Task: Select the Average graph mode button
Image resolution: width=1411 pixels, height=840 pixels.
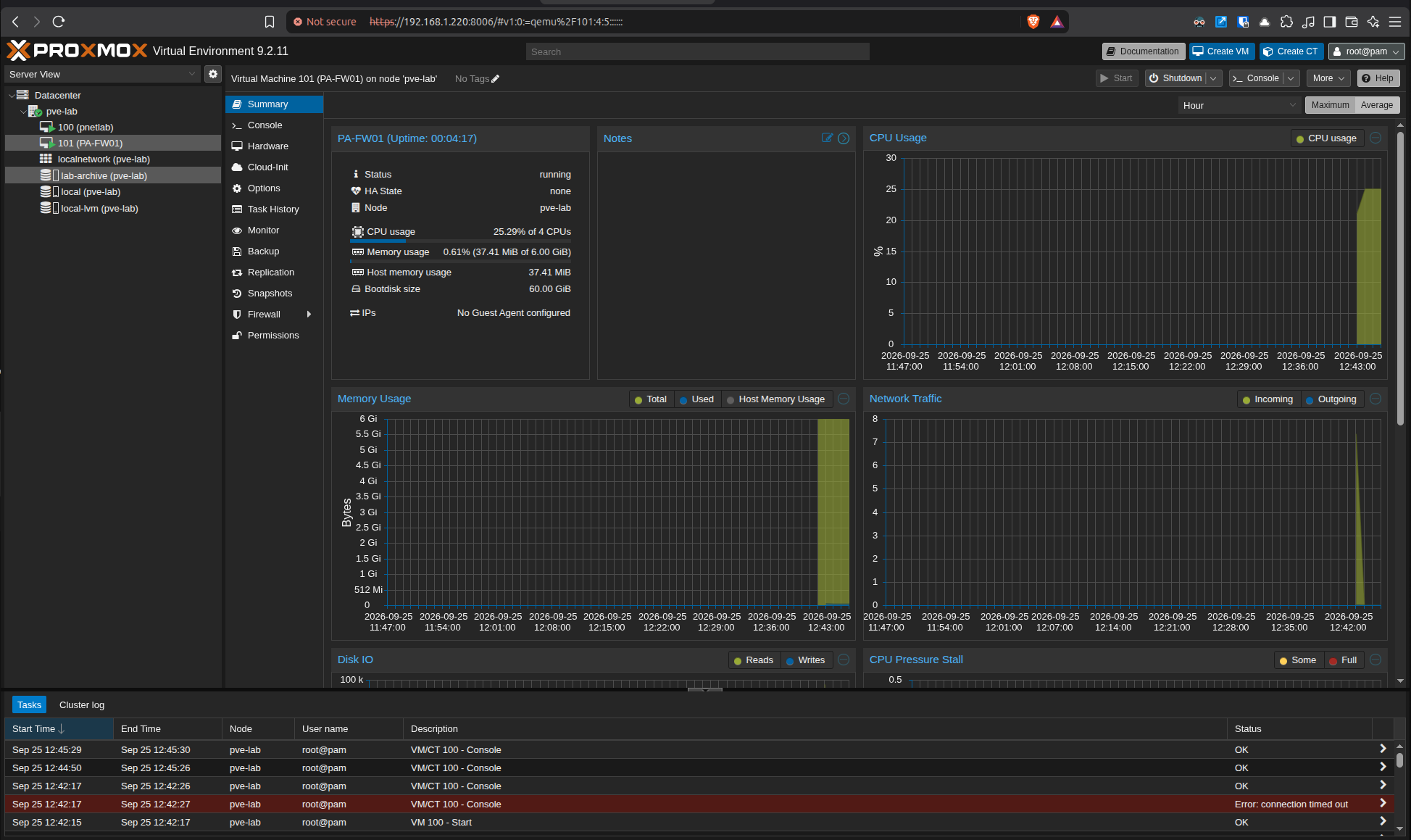Action: pyautogui.click(x=1377, y=105)
